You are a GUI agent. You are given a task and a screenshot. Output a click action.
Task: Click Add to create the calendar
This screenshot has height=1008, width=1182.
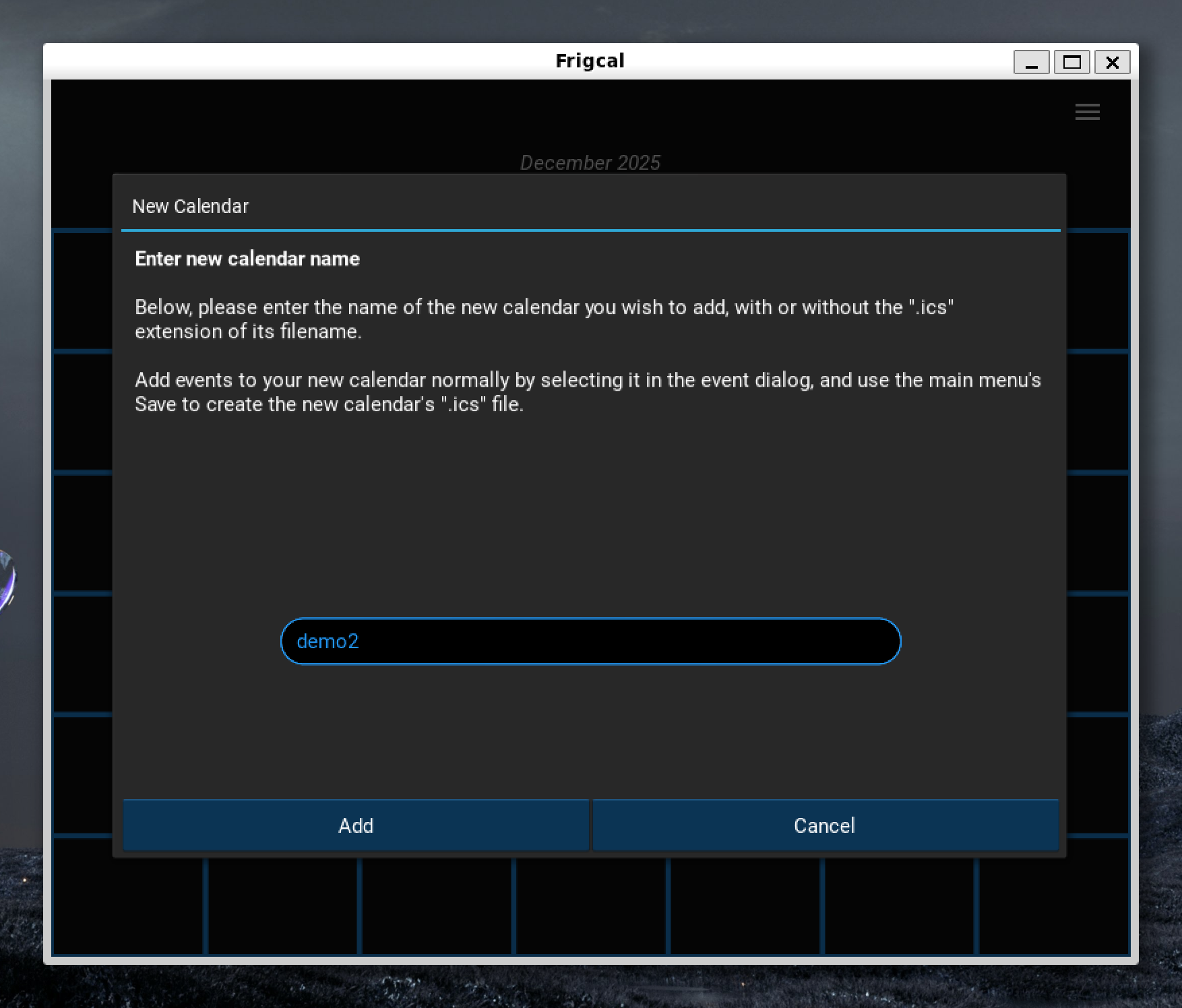[x=356, y=825]
